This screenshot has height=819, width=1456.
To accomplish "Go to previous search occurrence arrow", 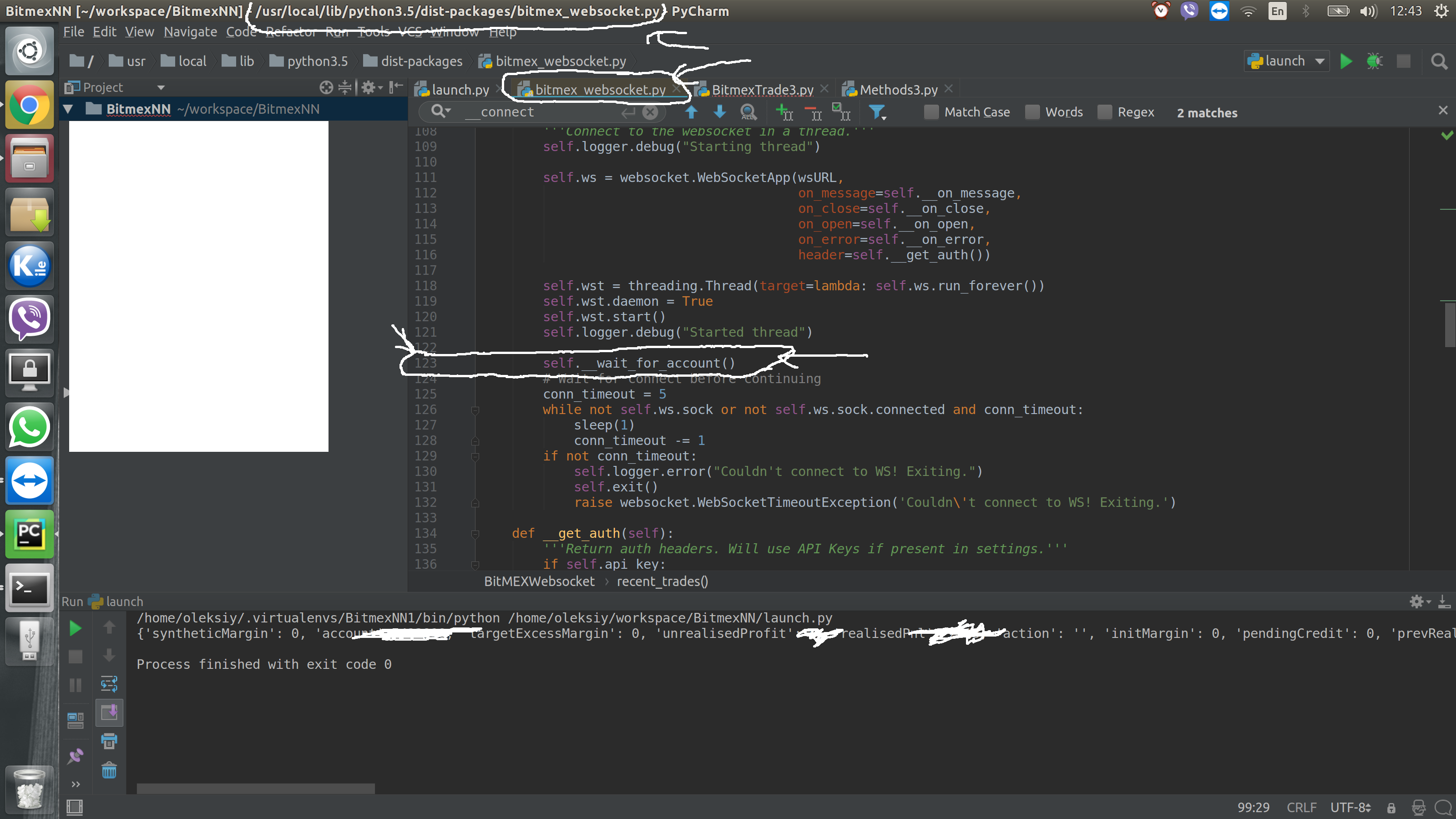I will click(x=691, y=112).
